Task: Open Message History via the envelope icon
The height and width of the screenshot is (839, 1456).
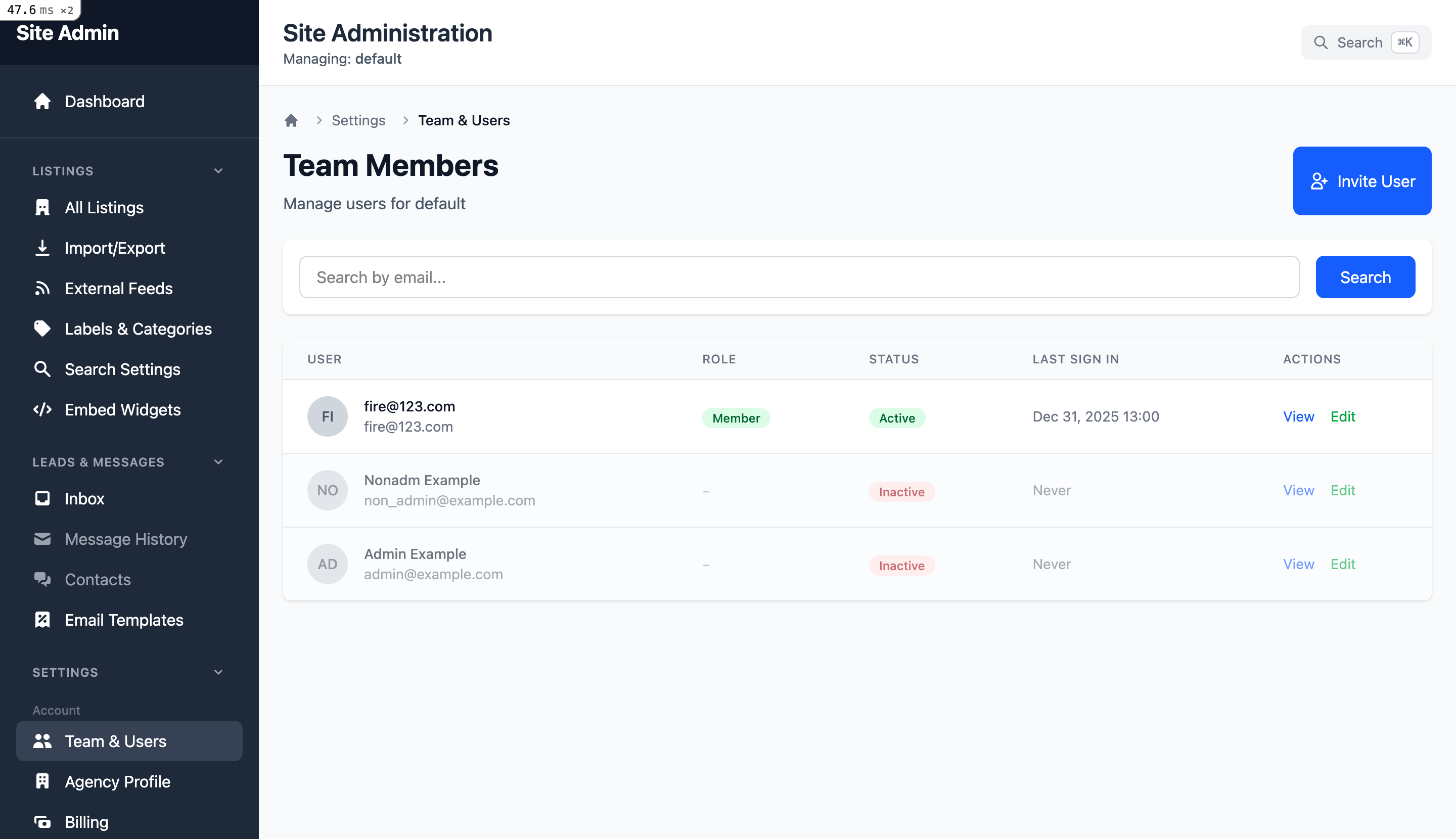Action: pyautogui.click(x=42, y=539)
